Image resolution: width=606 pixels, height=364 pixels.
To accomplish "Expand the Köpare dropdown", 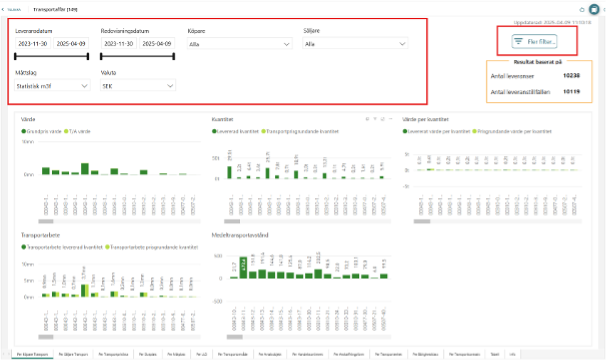I will pos(239,44).
